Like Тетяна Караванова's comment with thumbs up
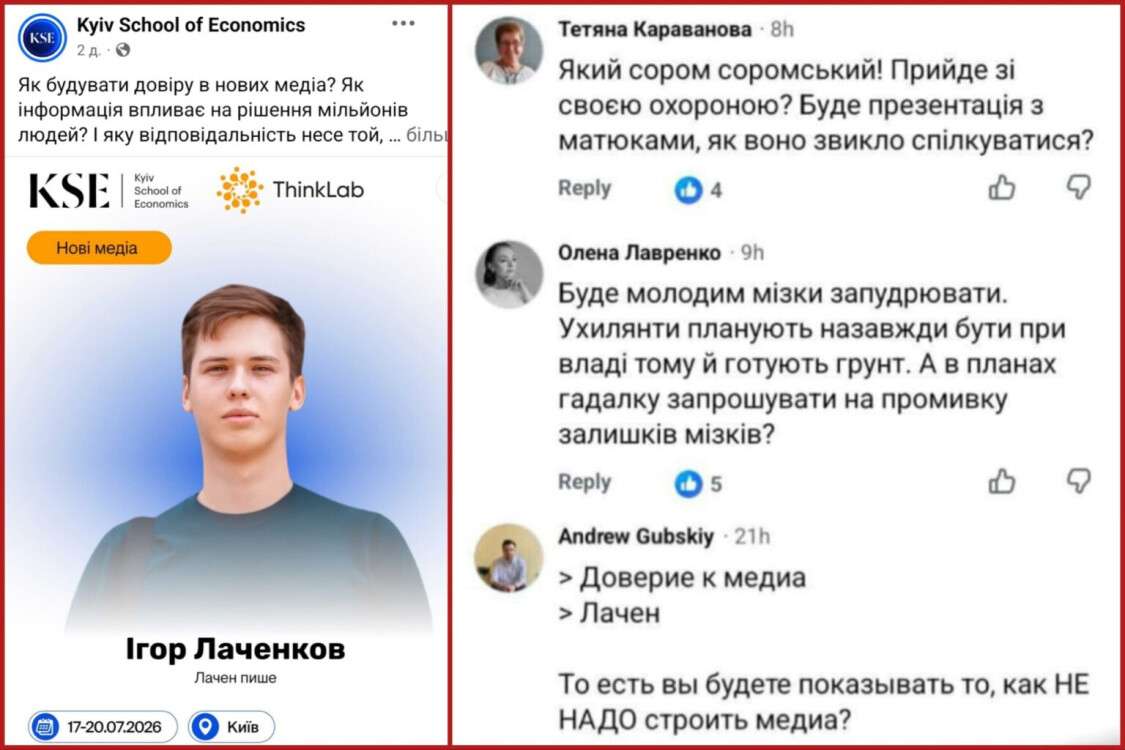The image size is (1125, 750). click(1002, 187)
